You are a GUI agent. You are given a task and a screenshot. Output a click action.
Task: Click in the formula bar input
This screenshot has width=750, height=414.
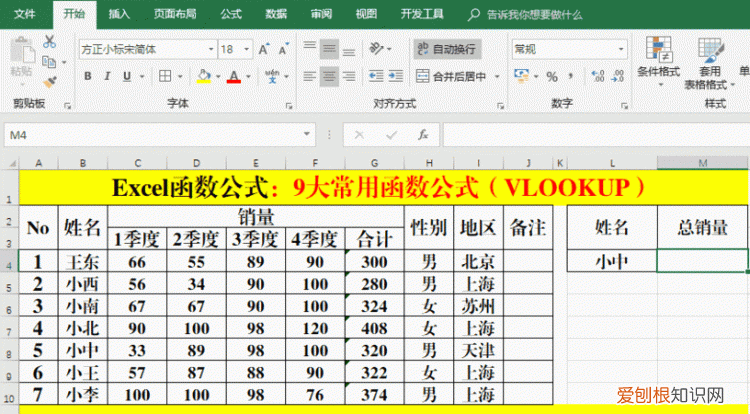click(x=596, y=135)
